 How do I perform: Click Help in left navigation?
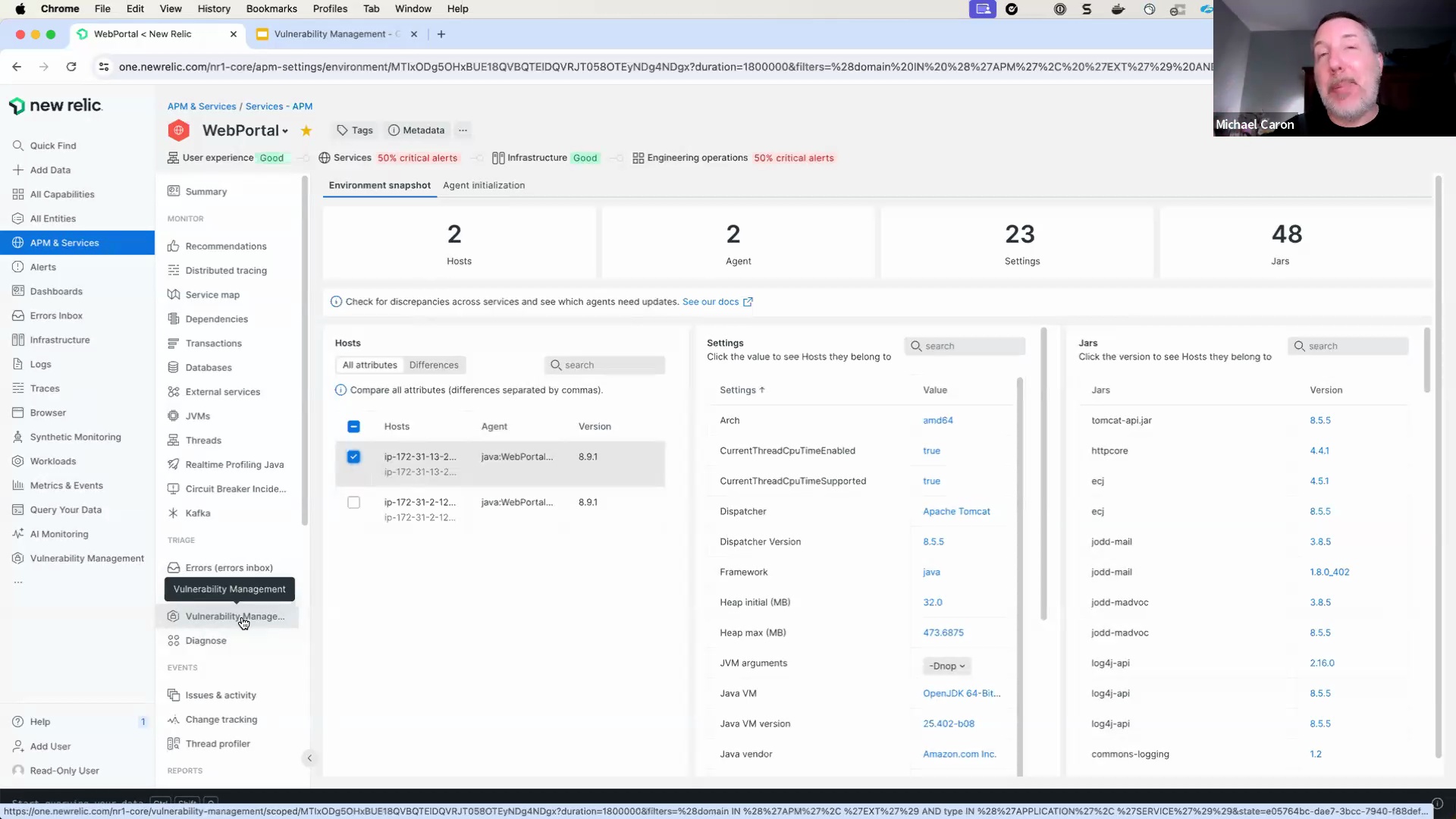(x=40, y=722)
